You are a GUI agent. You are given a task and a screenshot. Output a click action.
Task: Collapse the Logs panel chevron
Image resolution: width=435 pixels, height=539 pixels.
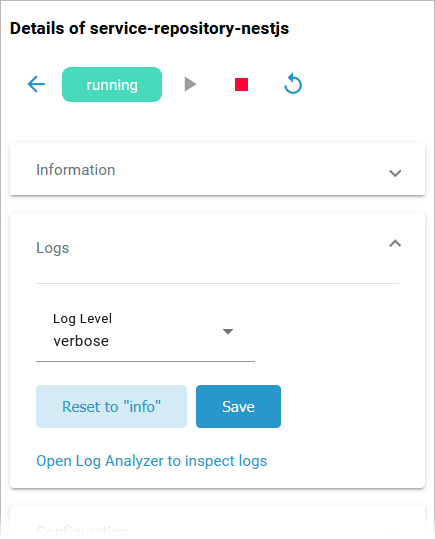tap(395, 243)
